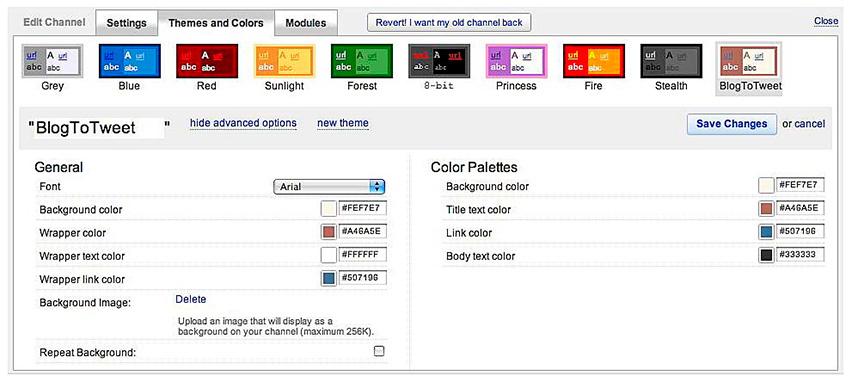The image size is (852, 382).
Task: Click hide advanced options link
Action: pyautogui.click(x=243, y=123)
